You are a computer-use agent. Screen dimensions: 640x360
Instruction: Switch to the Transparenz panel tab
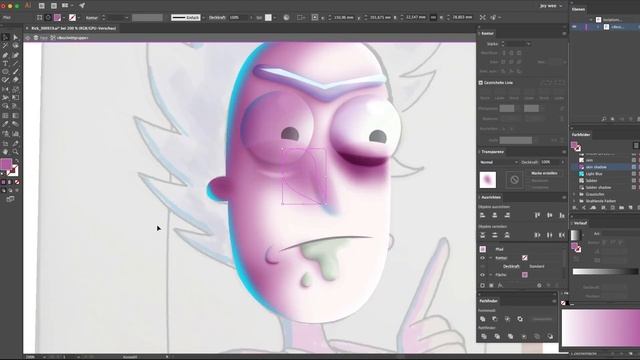[x=492, y=152]
